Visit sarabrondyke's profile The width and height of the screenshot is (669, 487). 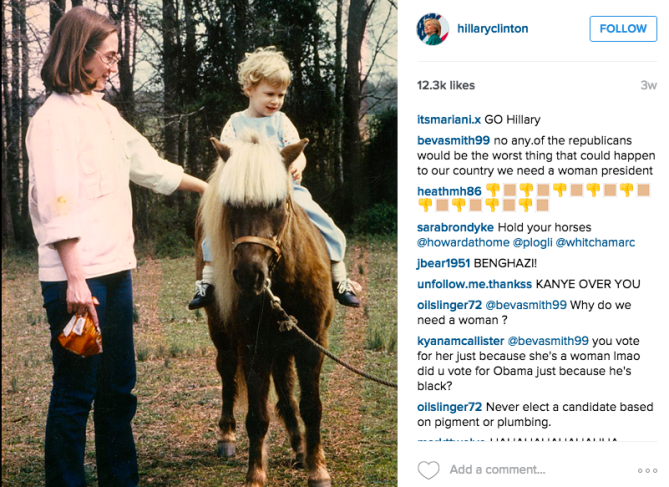(455, 227)
